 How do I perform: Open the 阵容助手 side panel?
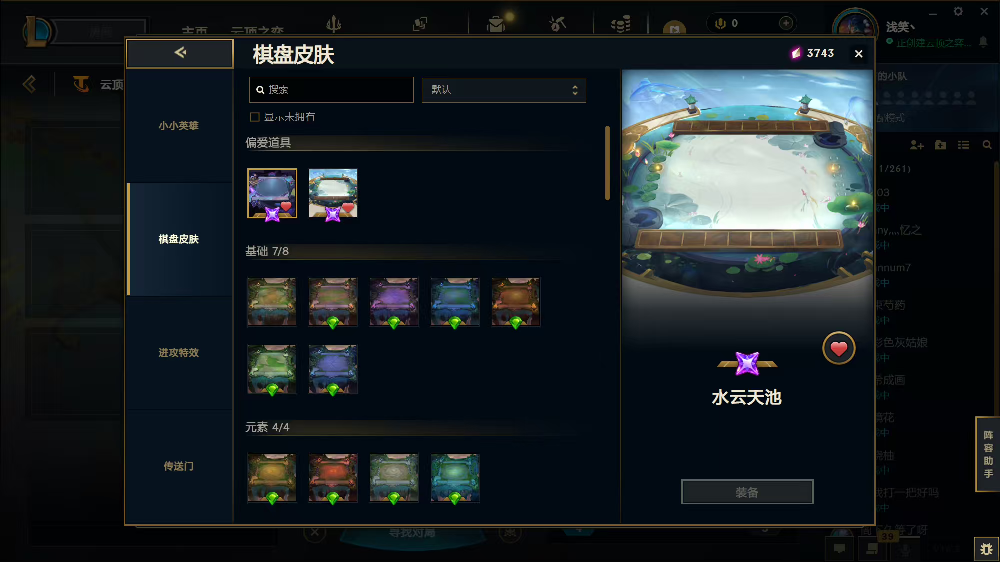(x=987, y=454)
